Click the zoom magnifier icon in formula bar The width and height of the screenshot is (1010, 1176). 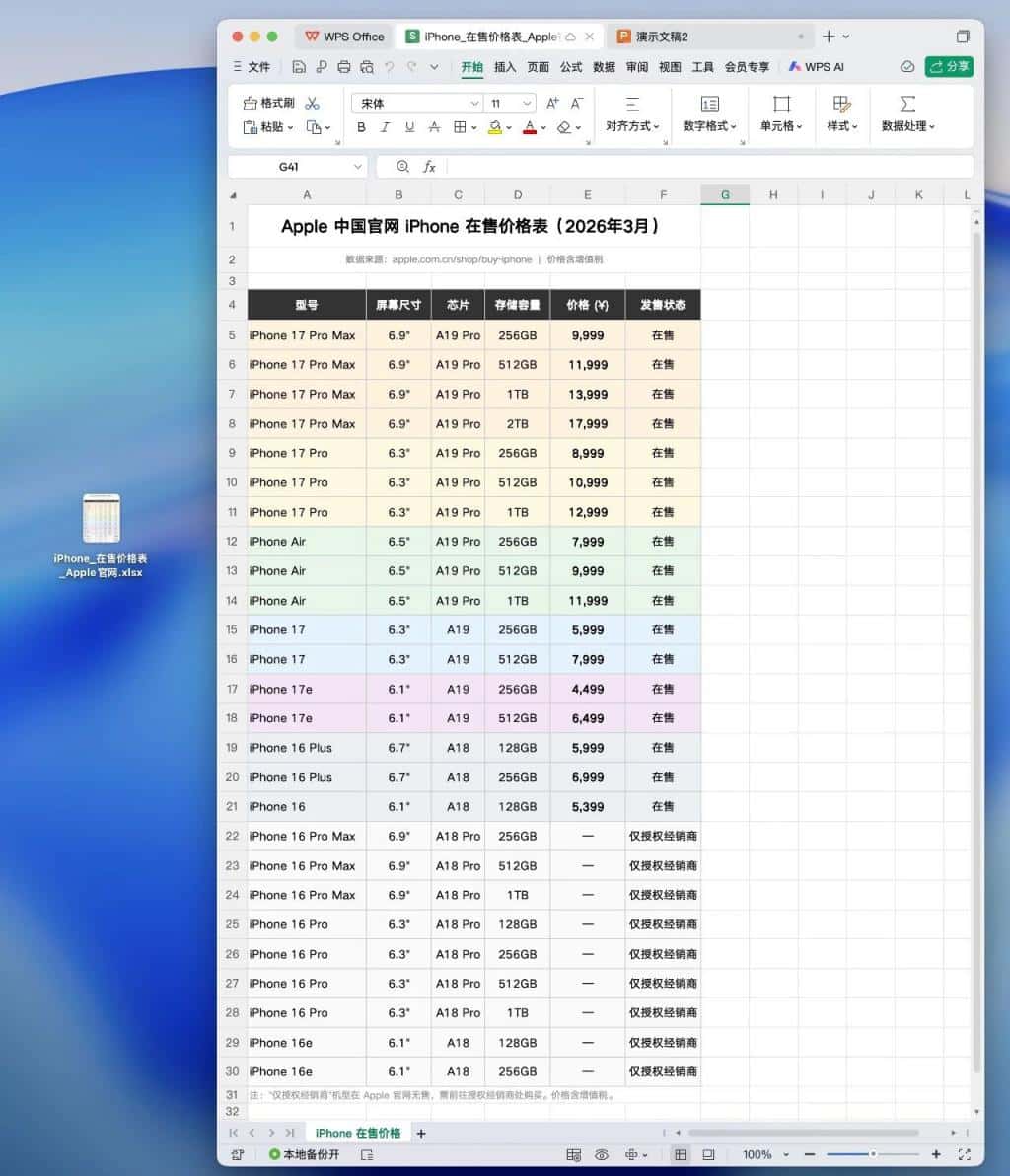pos(402,167)
